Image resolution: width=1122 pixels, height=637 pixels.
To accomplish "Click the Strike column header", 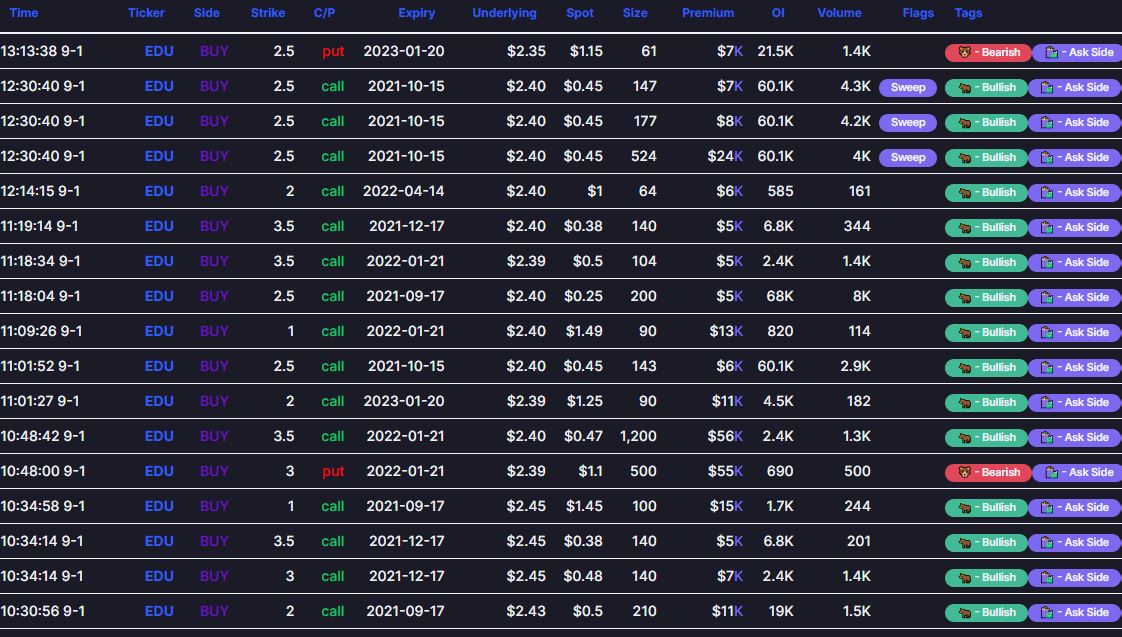I will [268, 13].
